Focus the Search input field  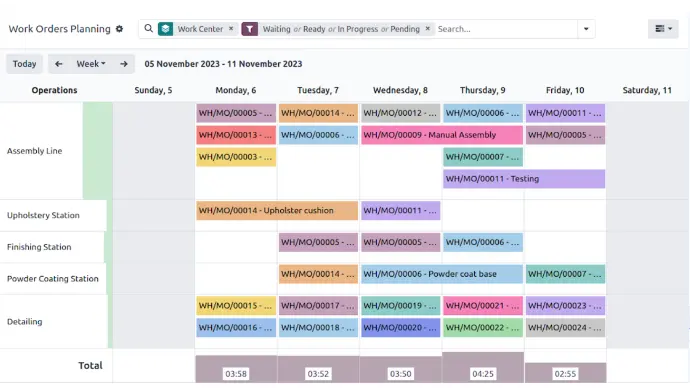pos(506,29)
